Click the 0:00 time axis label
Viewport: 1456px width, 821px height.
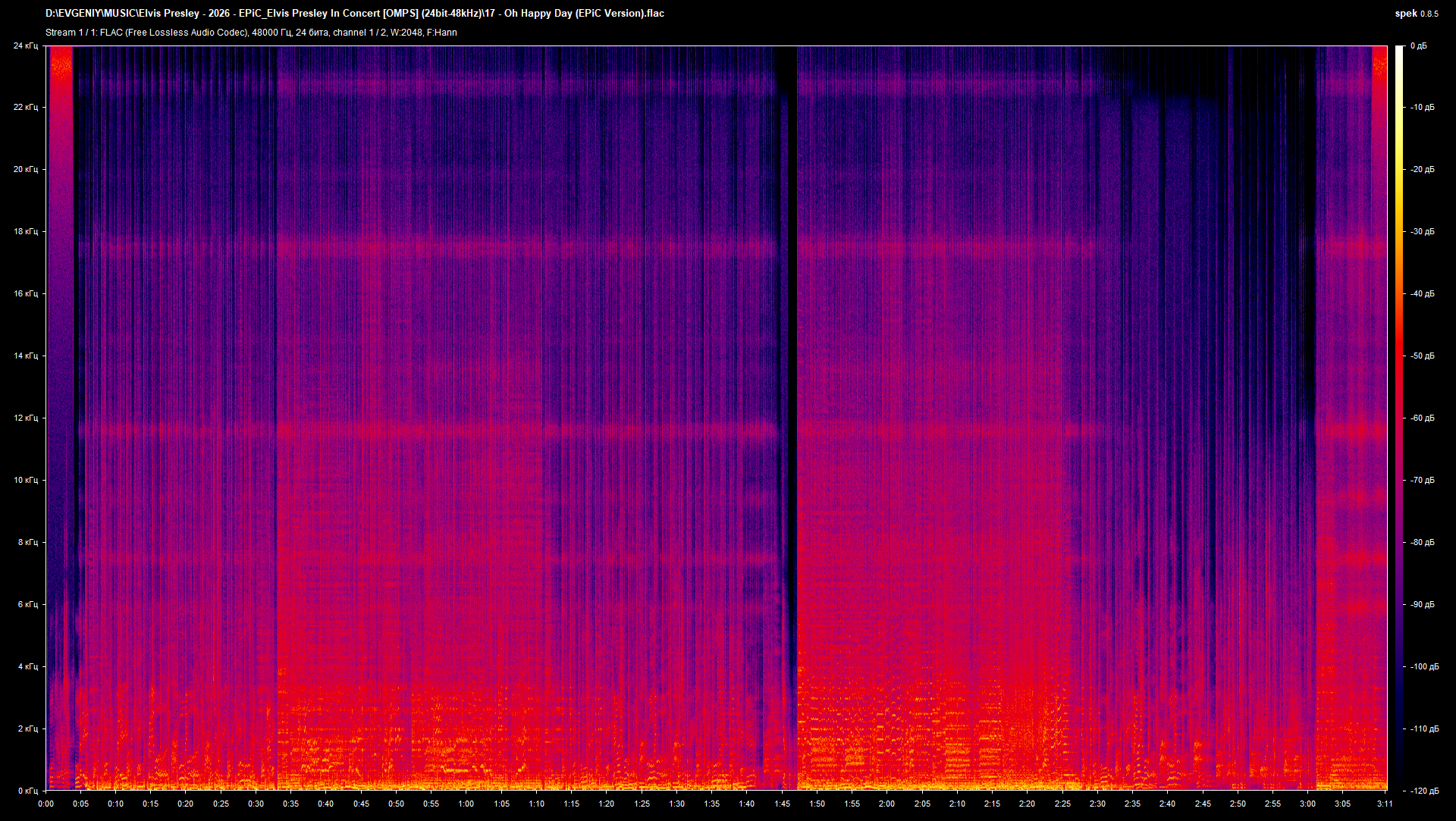[45, 804]
